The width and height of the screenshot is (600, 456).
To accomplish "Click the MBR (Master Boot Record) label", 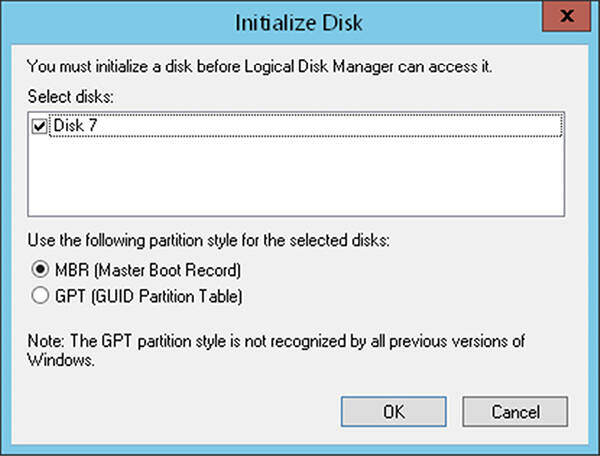I will [148, 270].
